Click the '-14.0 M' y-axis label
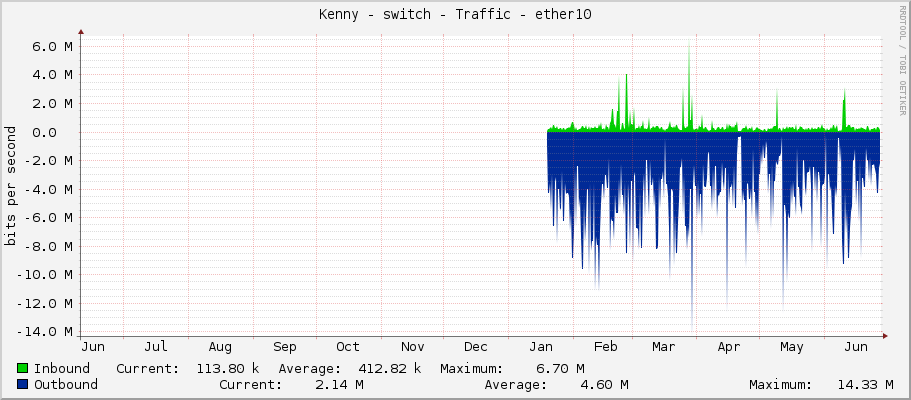911x400 pixels. 45,332
